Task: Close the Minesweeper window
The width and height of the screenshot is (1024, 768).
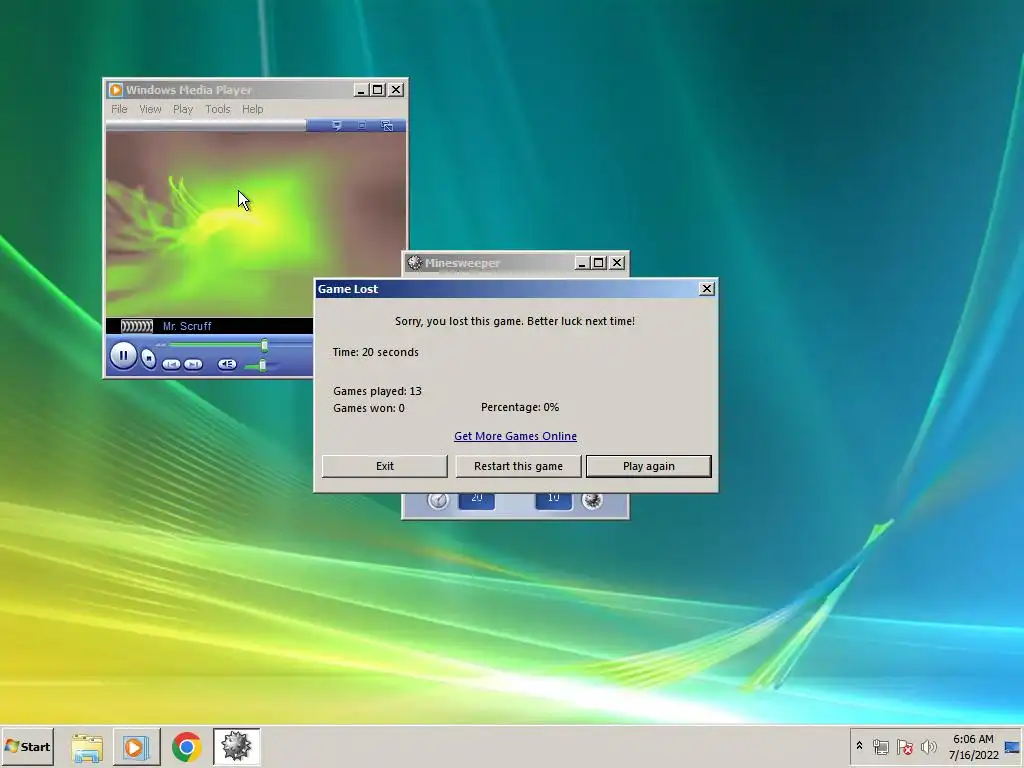Action: point(616,263)
